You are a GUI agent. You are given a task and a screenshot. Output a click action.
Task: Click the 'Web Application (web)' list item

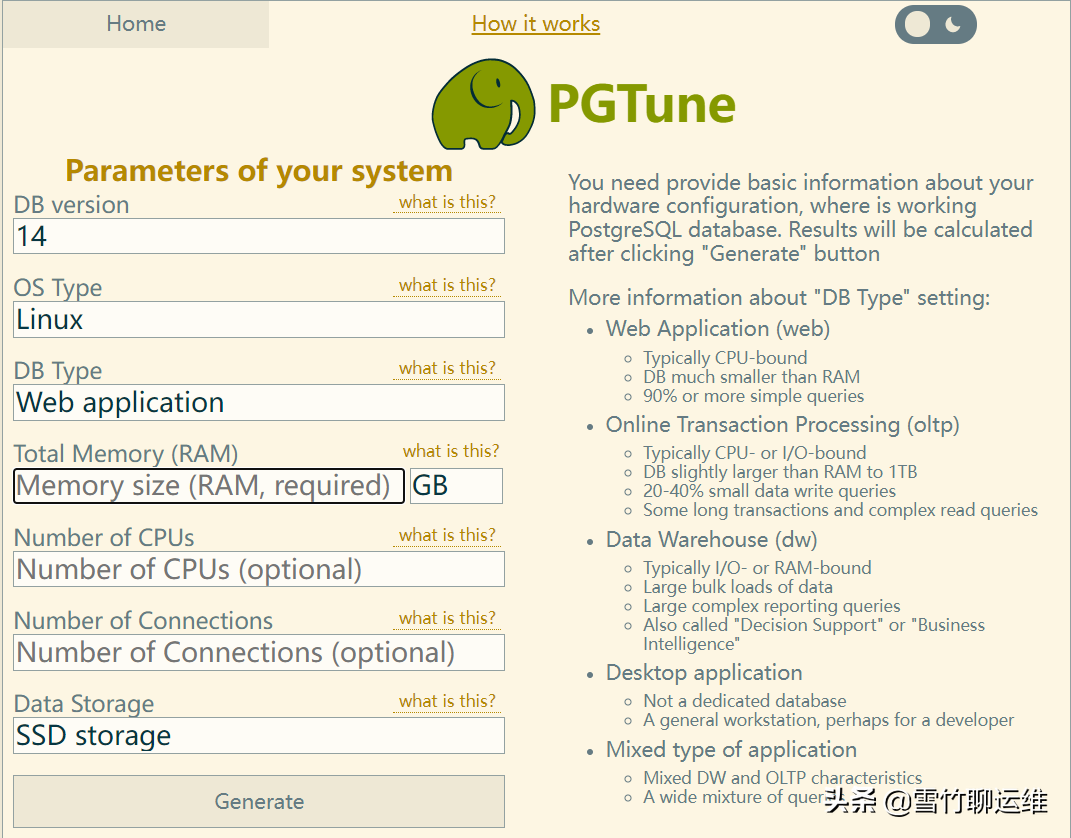[718, 329]
